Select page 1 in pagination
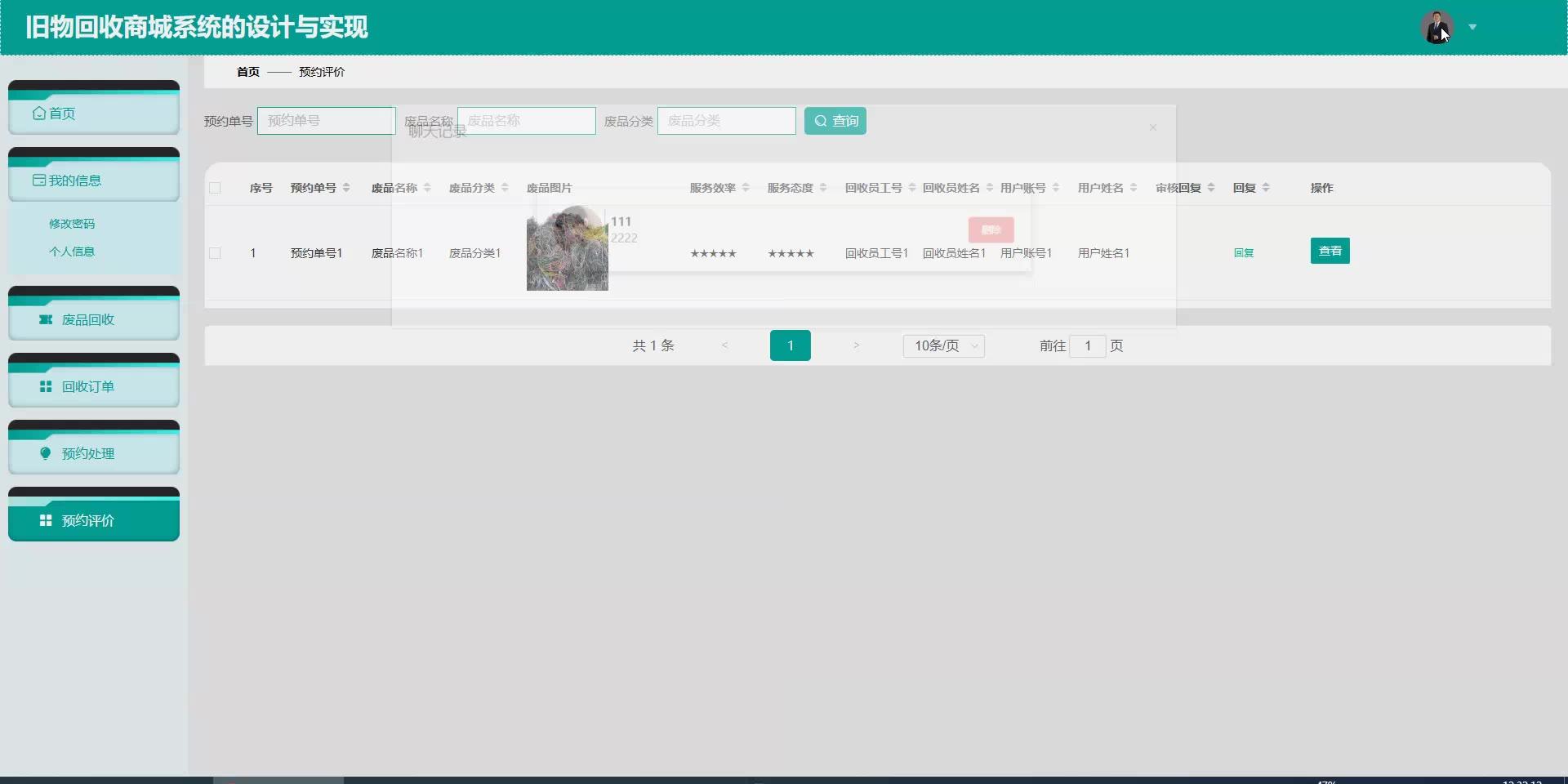 (x=791, y=345)
